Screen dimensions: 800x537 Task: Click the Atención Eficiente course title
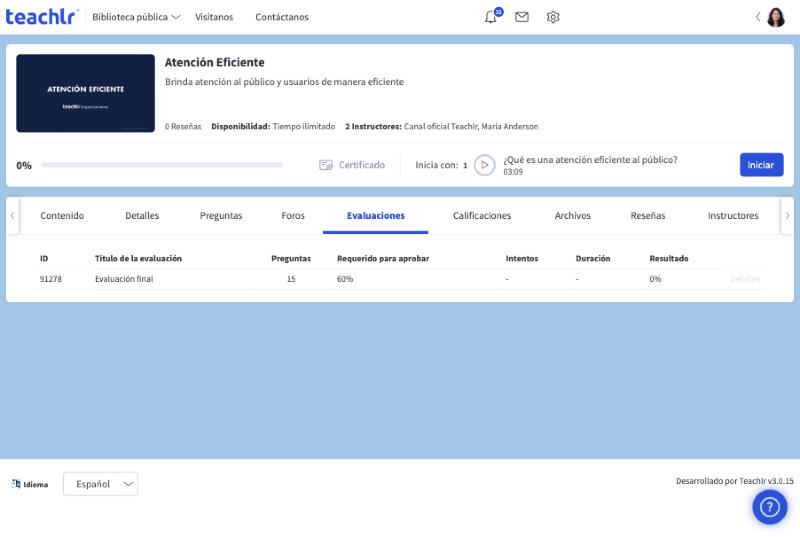pyautogui.click(x=214, y=62)
